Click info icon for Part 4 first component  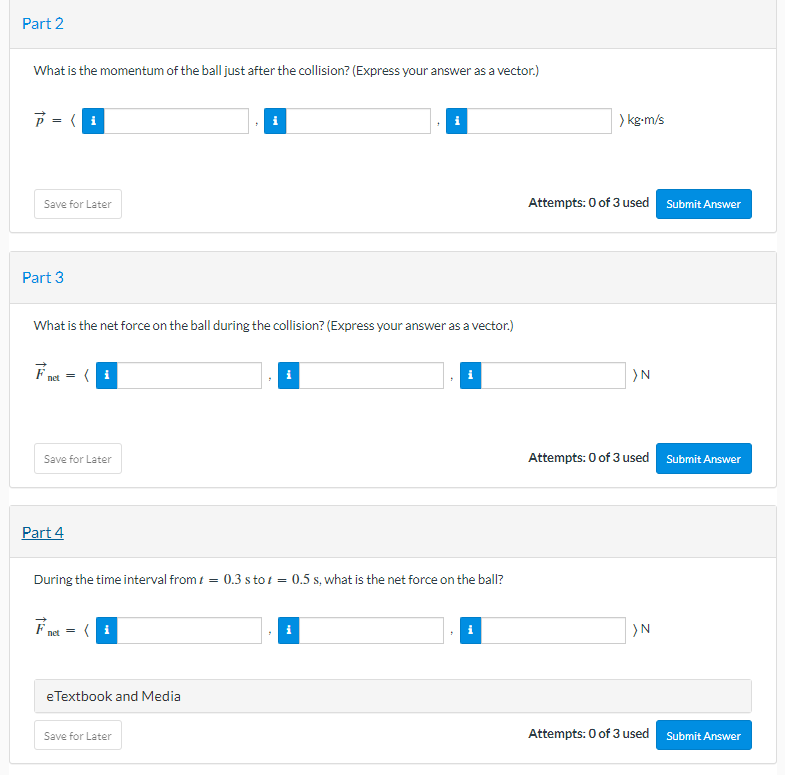(107, 630)
